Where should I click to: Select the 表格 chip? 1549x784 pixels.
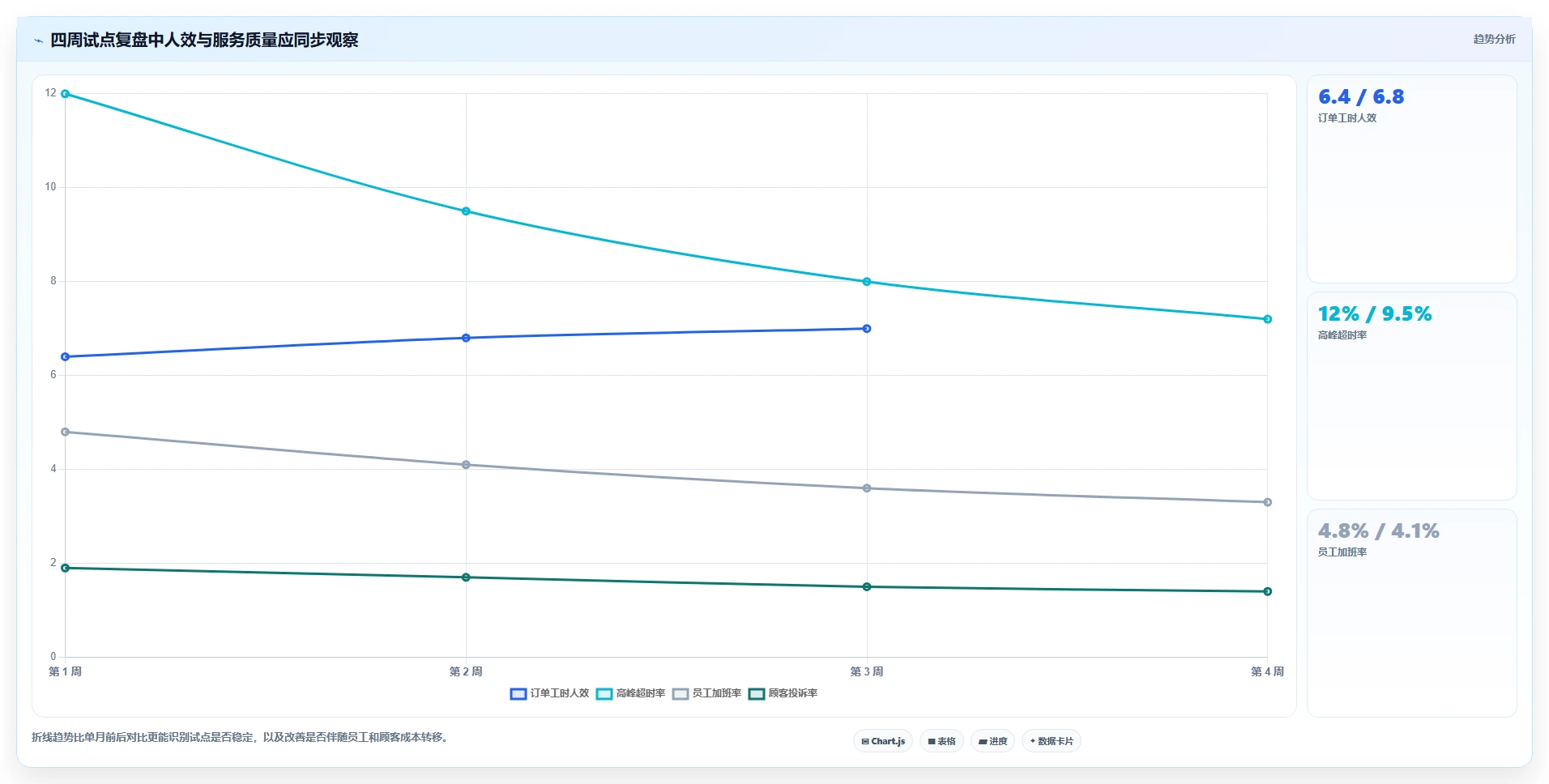pyautogui.click(x=941, y=741)
